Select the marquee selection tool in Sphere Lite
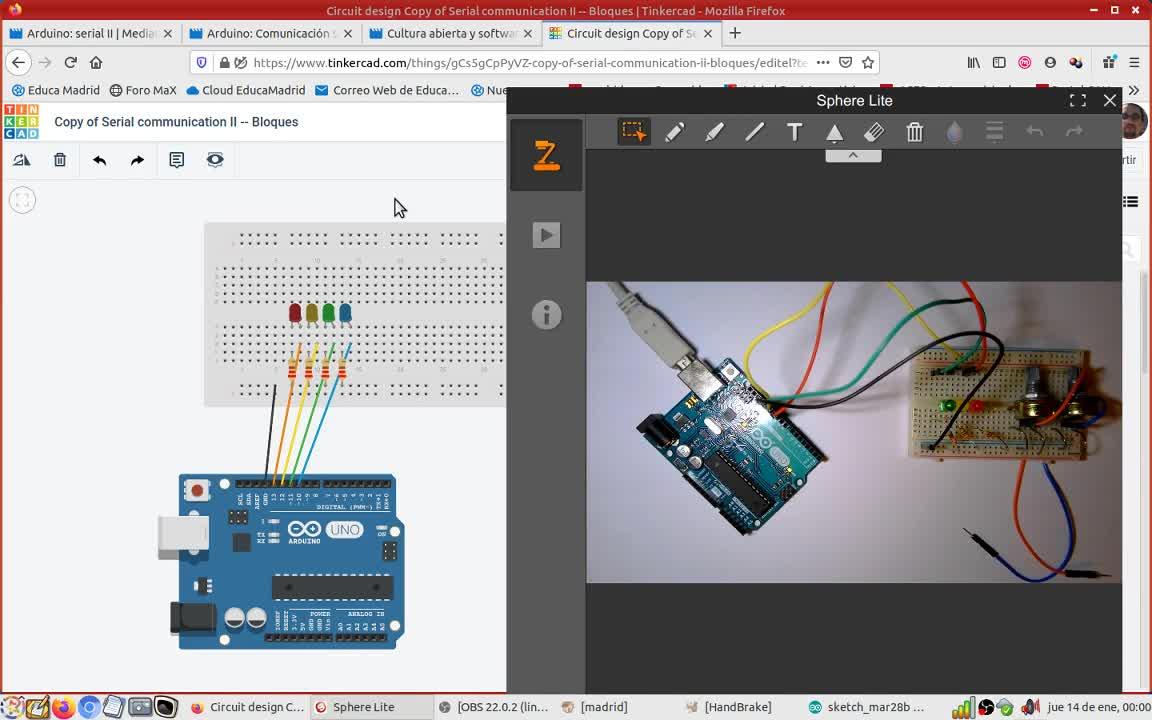This screenshot has height=720, width=1152. point(633,132)
